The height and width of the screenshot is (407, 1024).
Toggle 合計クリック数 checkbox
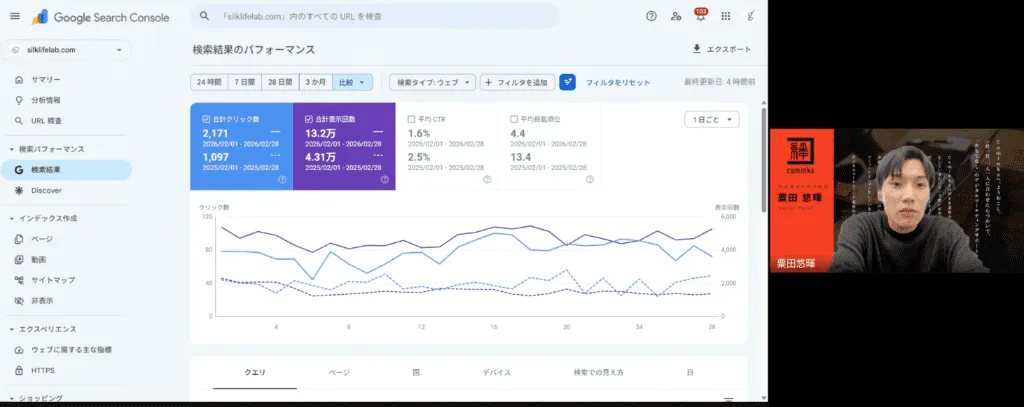pos(206,120)
